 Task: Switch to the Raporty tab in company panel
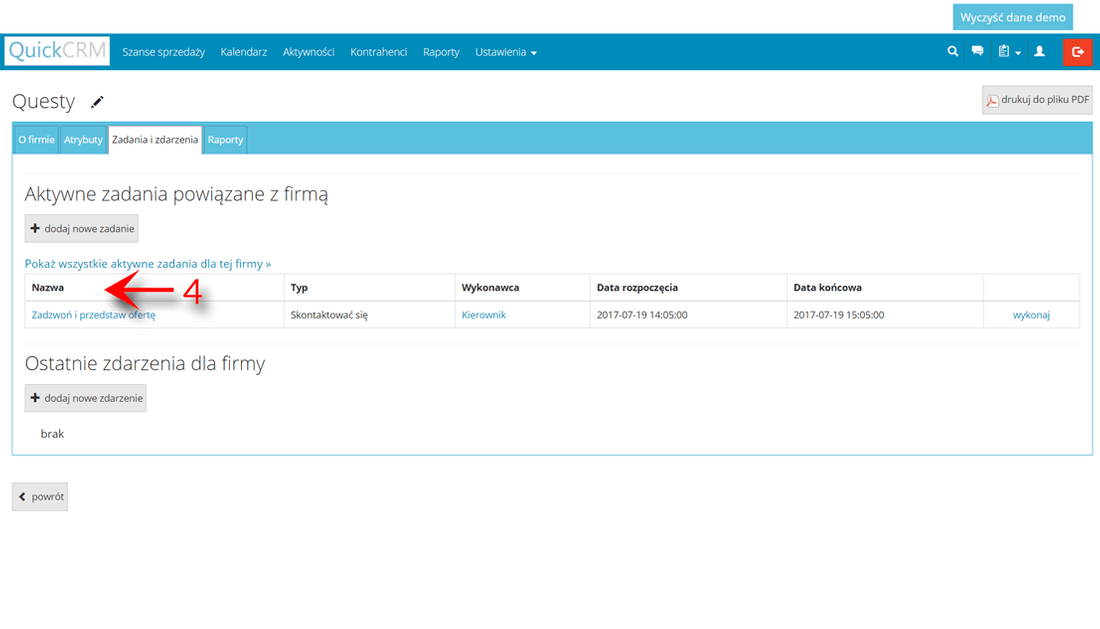(x=225, y=140)
